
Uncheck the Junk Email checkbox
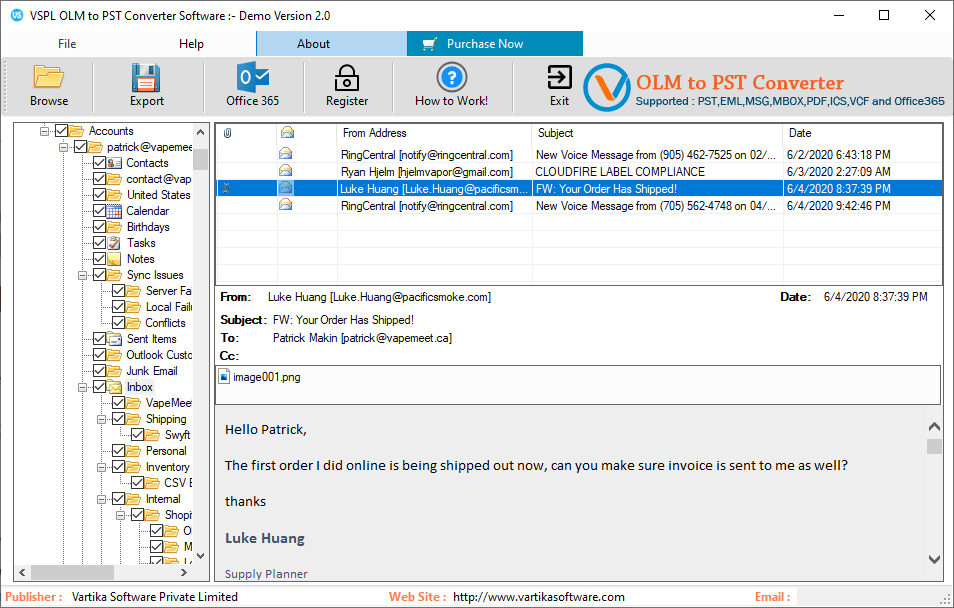point(100,371)
